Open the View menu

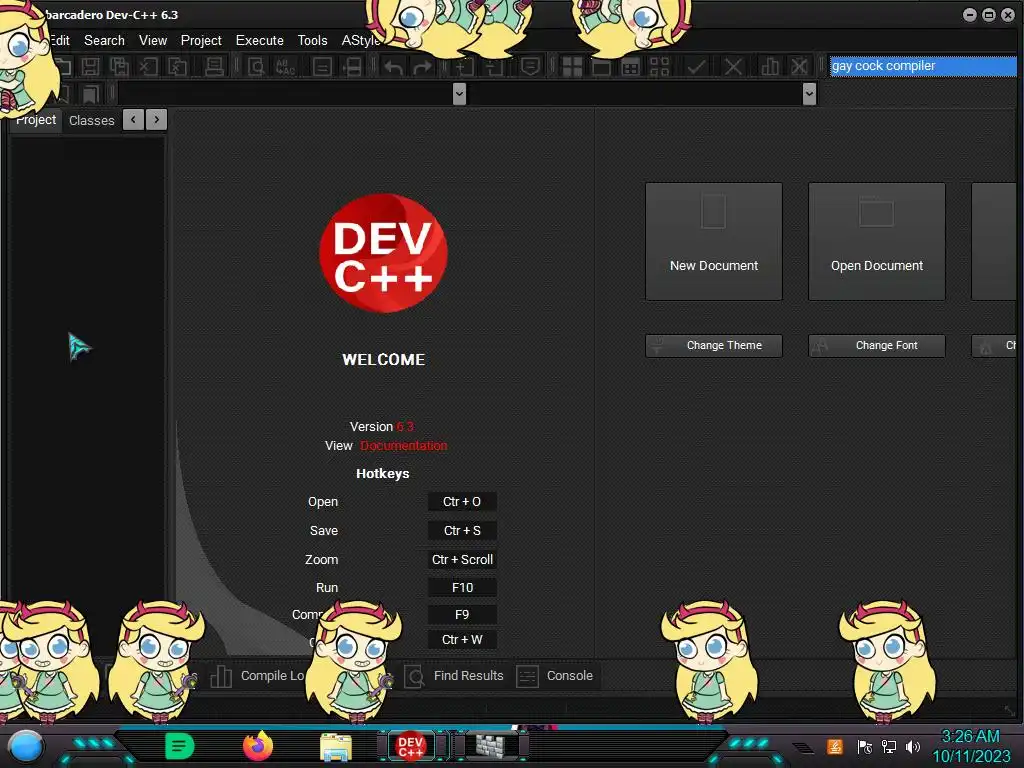click(153, 40)
